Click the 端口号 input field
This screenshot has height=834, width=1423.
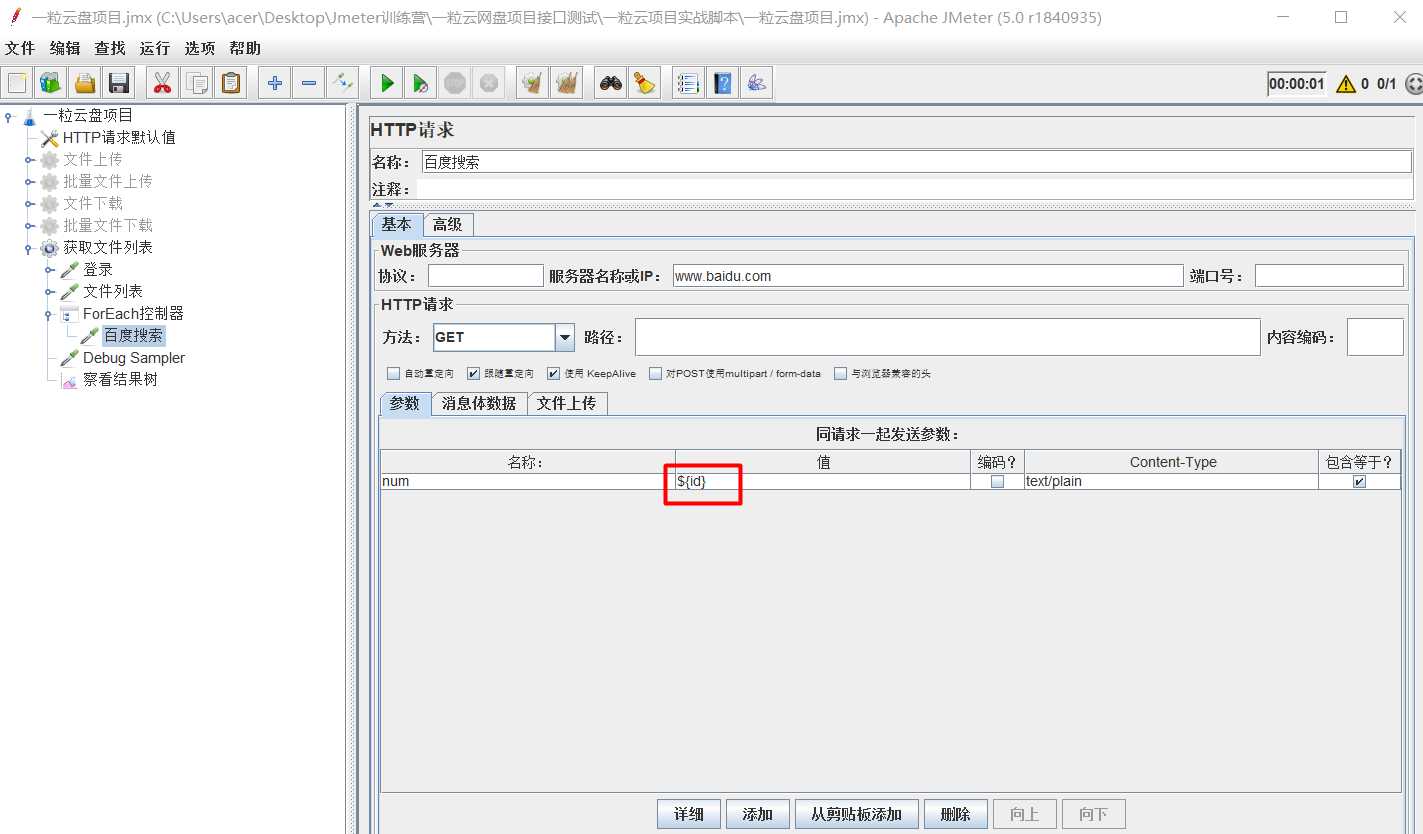tap(1329, 276)
